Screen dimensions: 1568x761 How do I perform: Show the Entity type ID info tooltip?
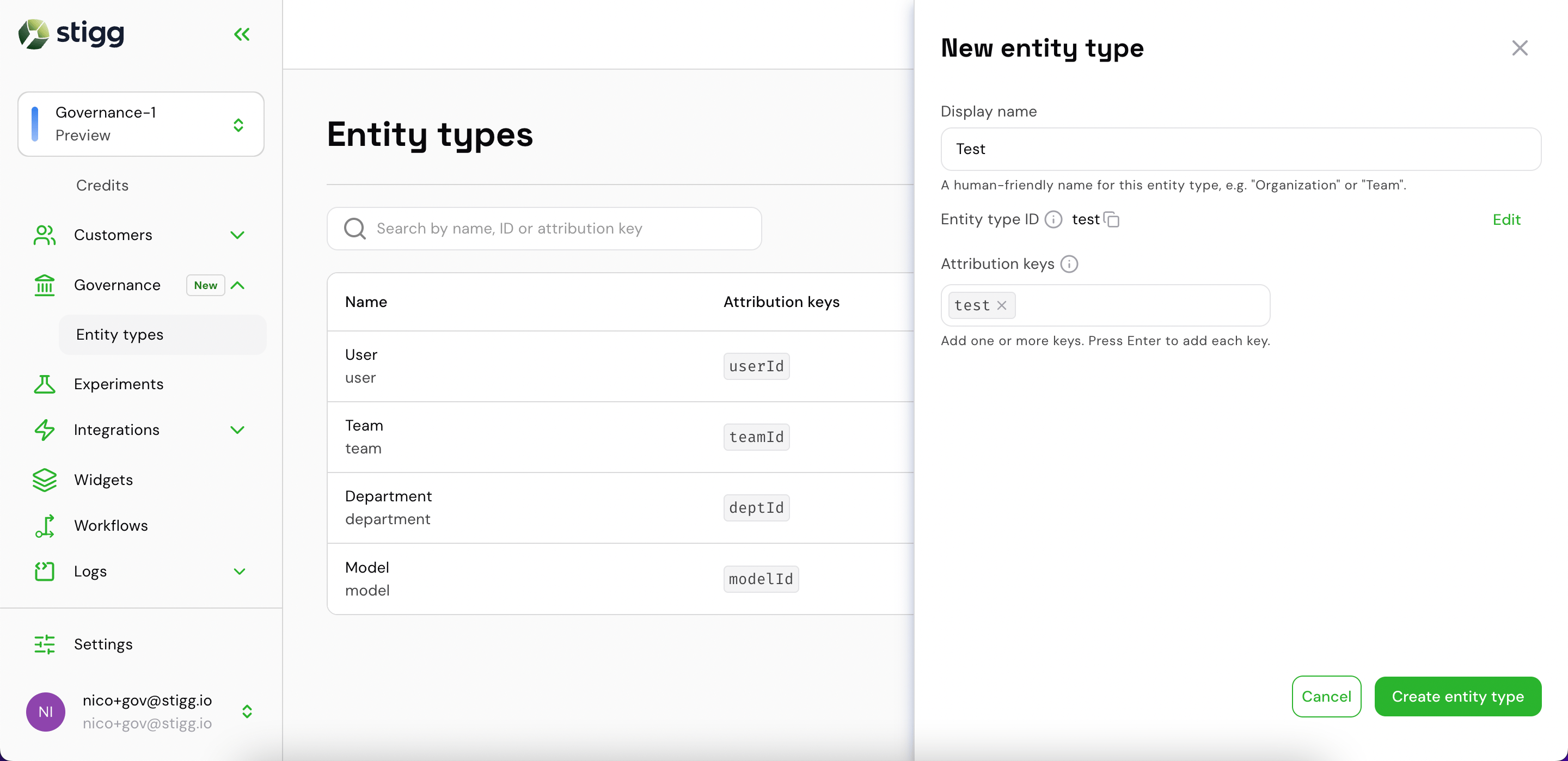tap(1053, 219)
